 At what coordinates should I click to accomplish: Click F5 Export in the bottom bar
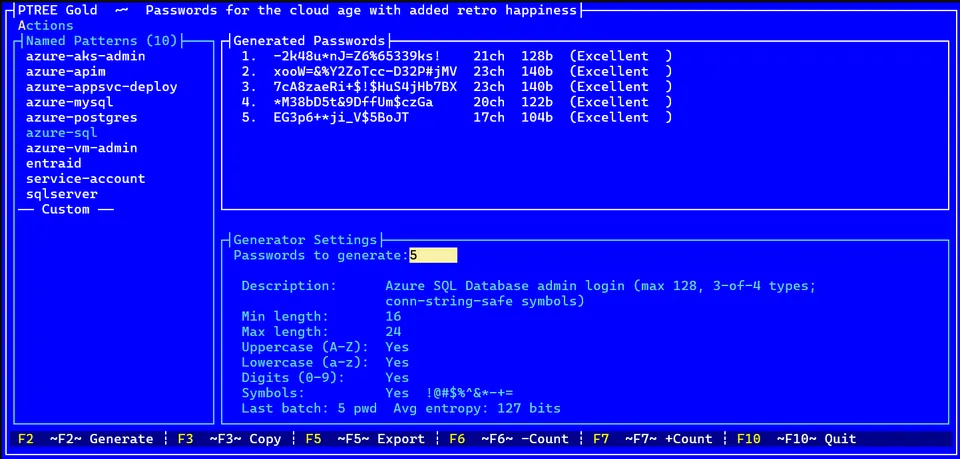[365, 439]
